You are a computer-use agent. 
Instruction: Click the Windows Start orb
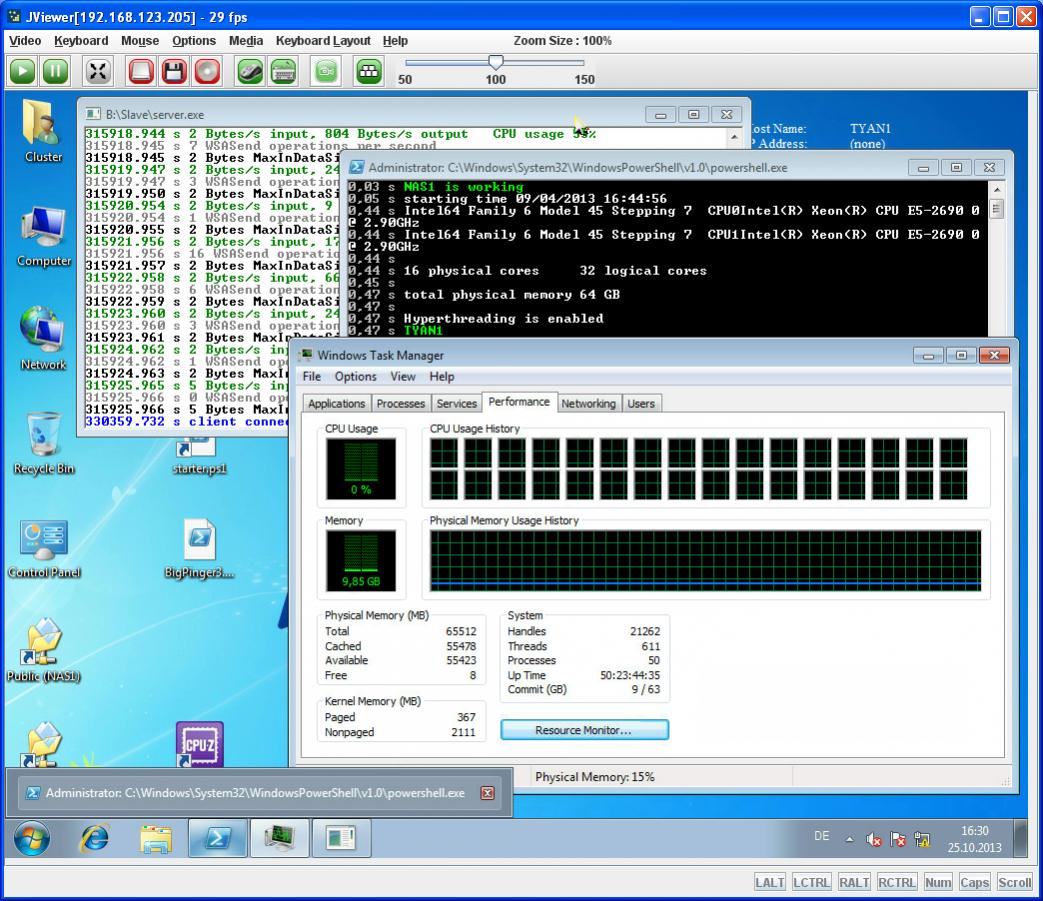click(x=32, y=838)
